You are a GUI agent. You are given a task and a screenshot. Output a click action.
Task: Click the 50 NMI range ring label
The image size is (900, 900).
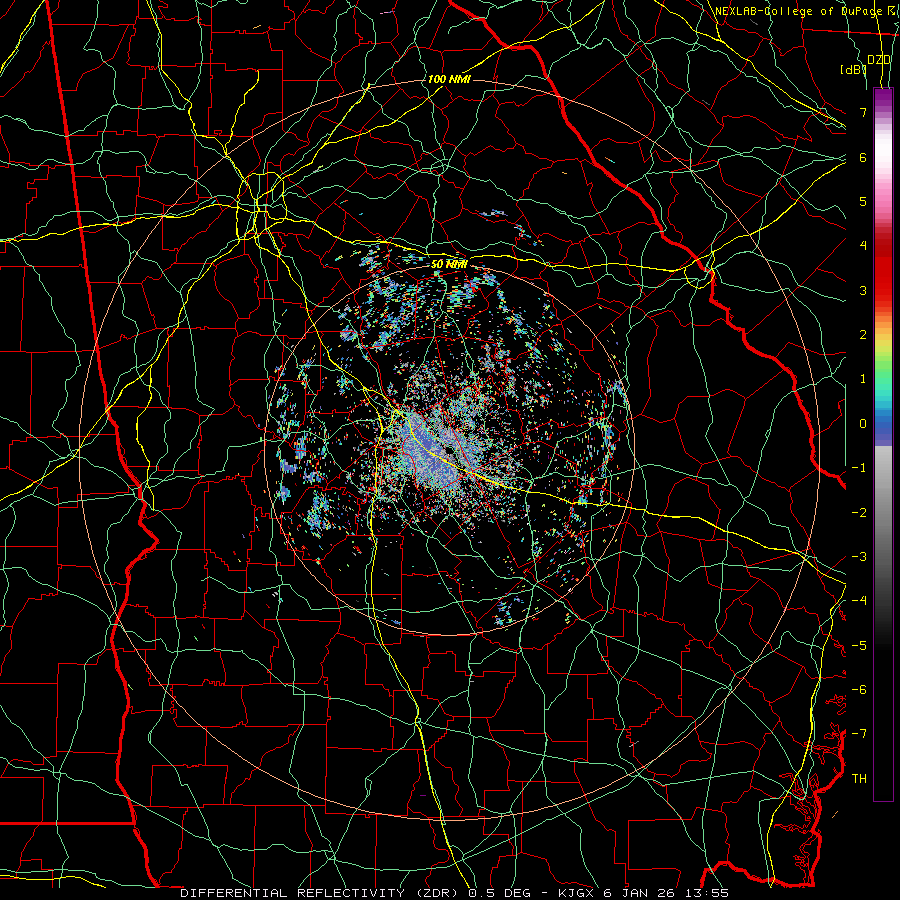449,264
